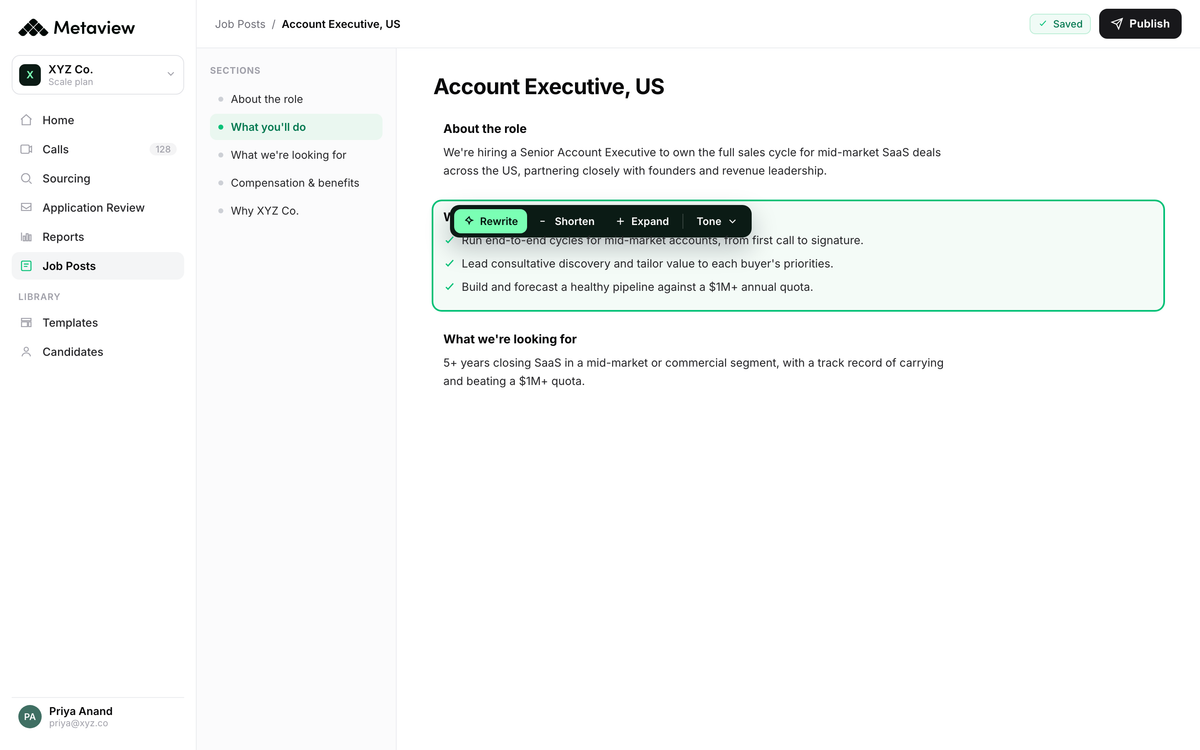
Task: Open the Priya Anand profile menu
Action: point(98,717)
